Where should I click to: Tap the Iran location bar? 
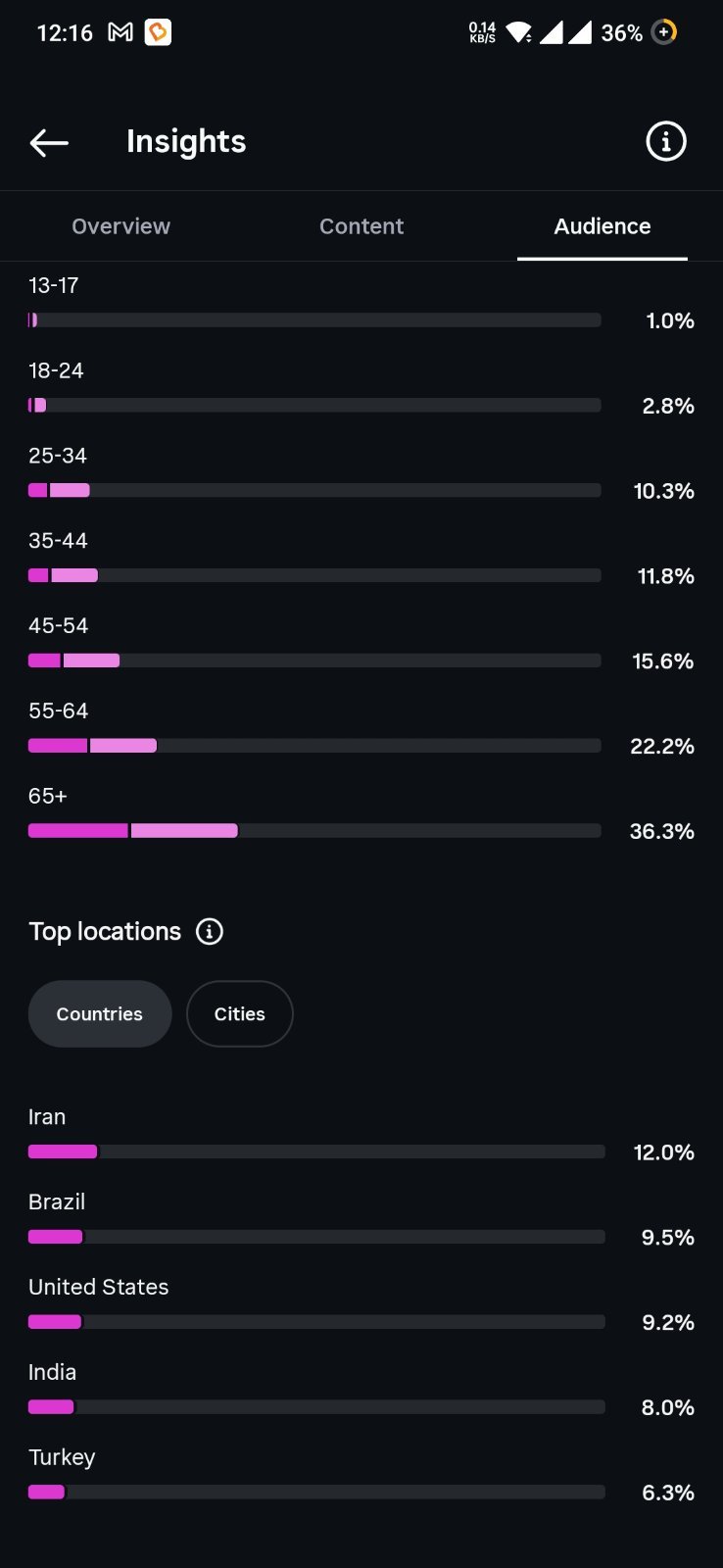[316, 1151]
